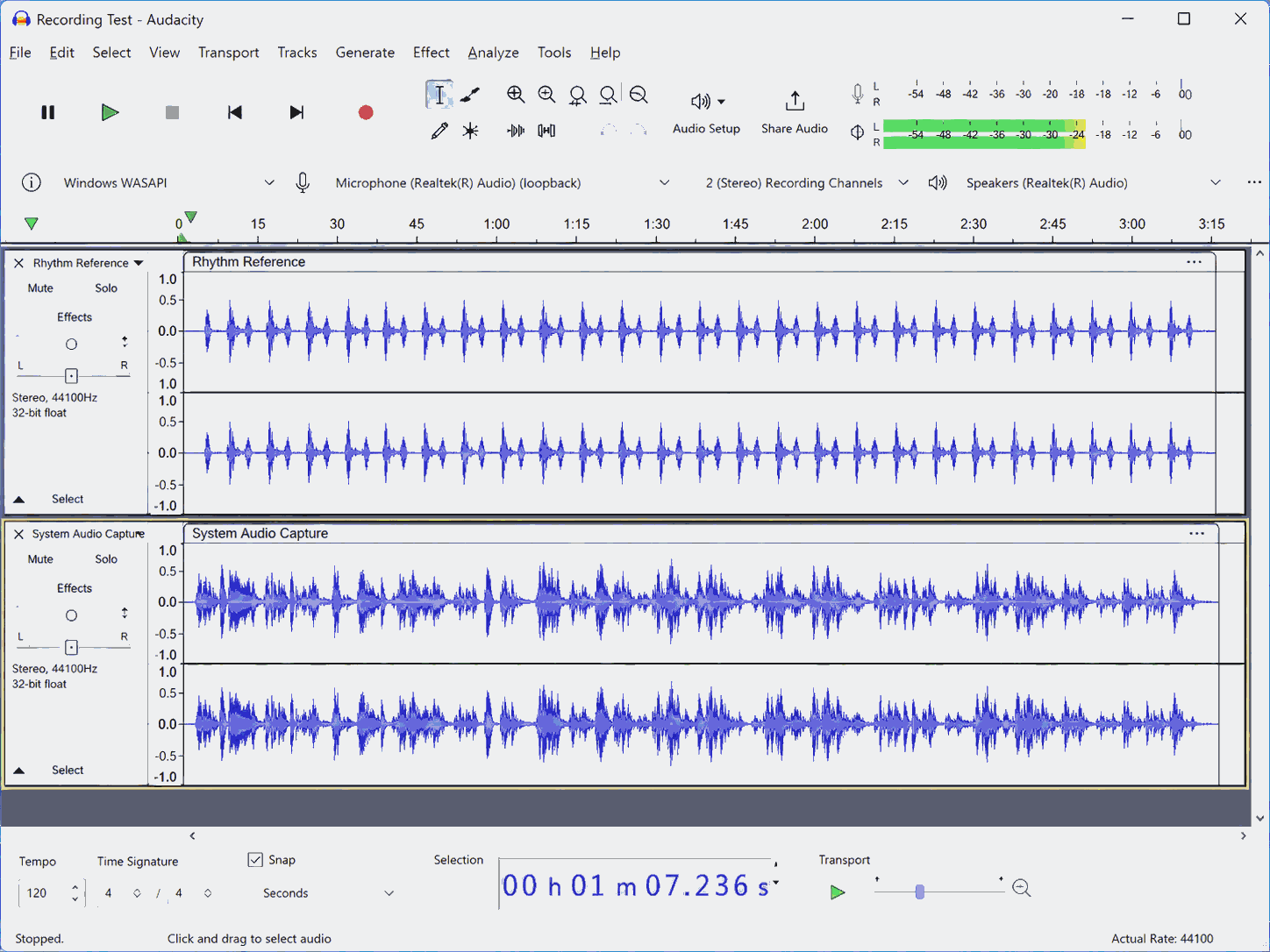This screenshot has width=1270, height=952.
Task: Skip to start of the project
Action: (x=234, y=112)
